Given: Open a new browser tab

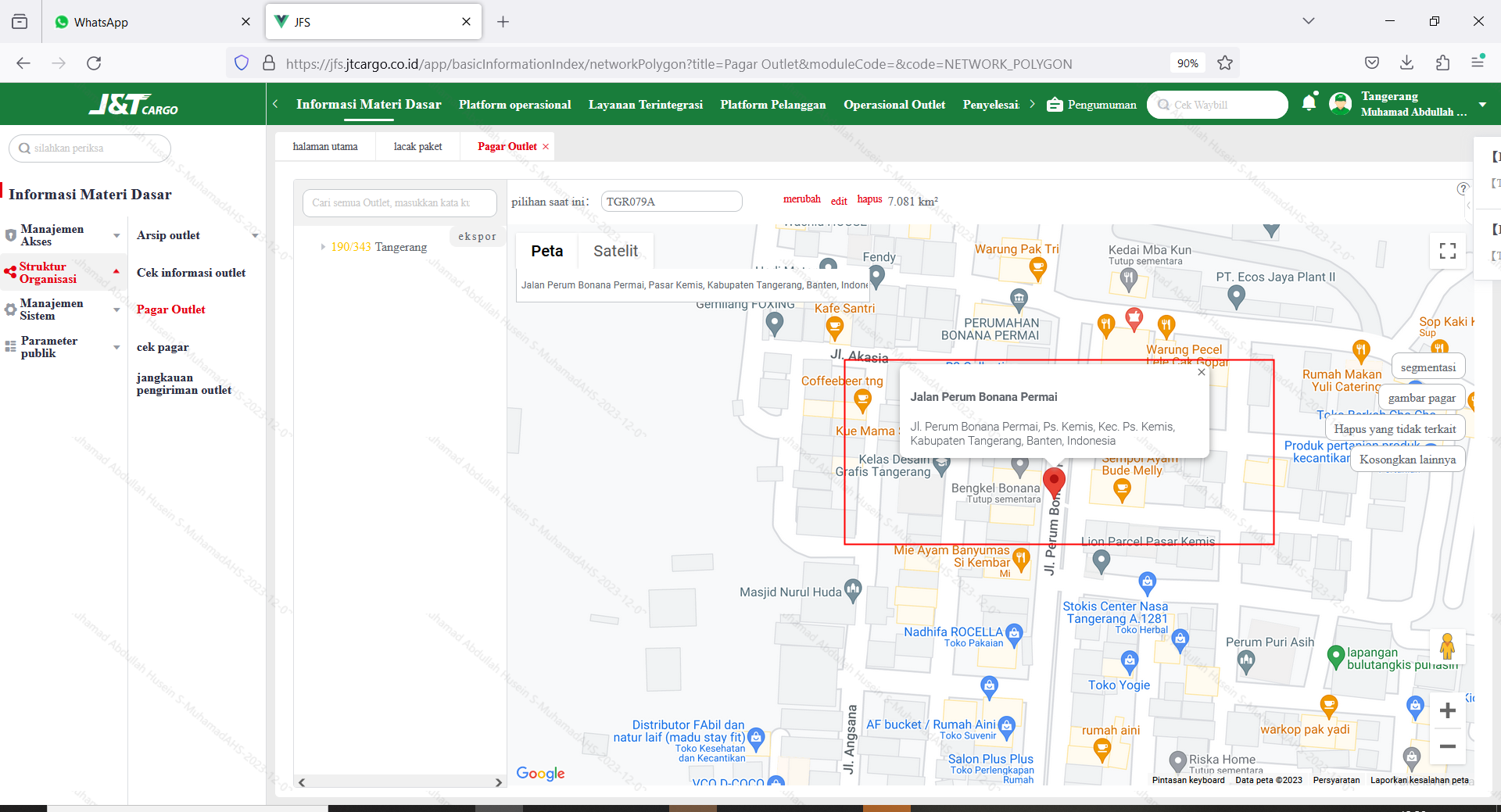Looking at the screenshot, I should tap(503, 22).
